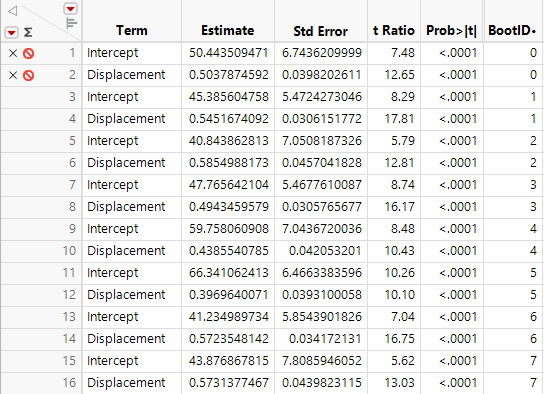The height and width of the screenshot is (394, 544).
Task: Click the Intercept term in row 13
Action: coord(112,317)
